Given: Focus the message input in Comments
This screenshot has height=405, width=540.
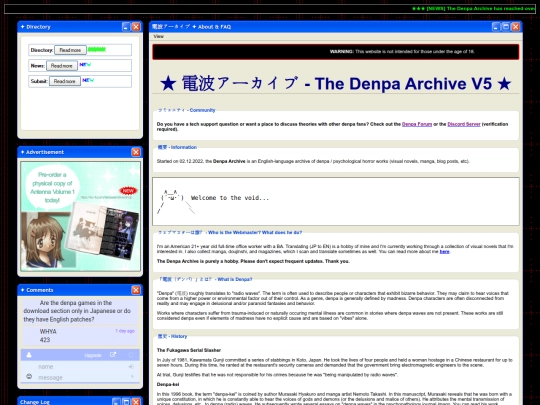Looking at the screenshot, I should (x=80, y=377).
